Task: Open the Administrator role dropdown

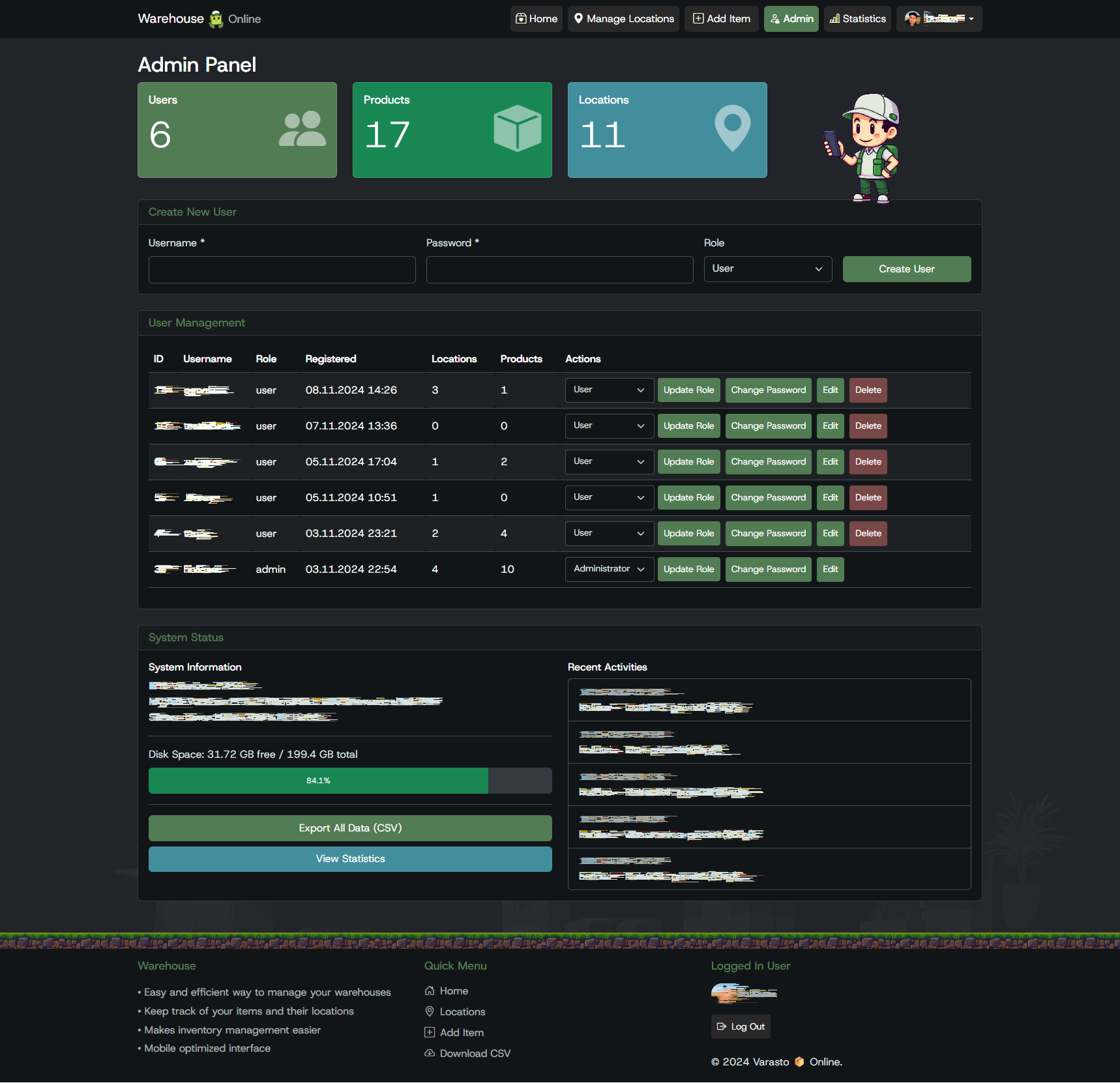Action: (x=609, y=570)
